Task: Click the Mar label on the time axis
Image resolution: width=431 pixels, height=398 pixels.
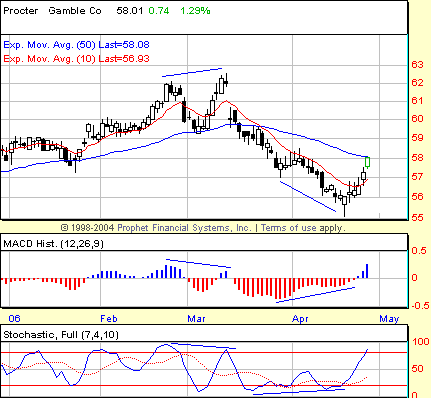Action: coord(196,319)
